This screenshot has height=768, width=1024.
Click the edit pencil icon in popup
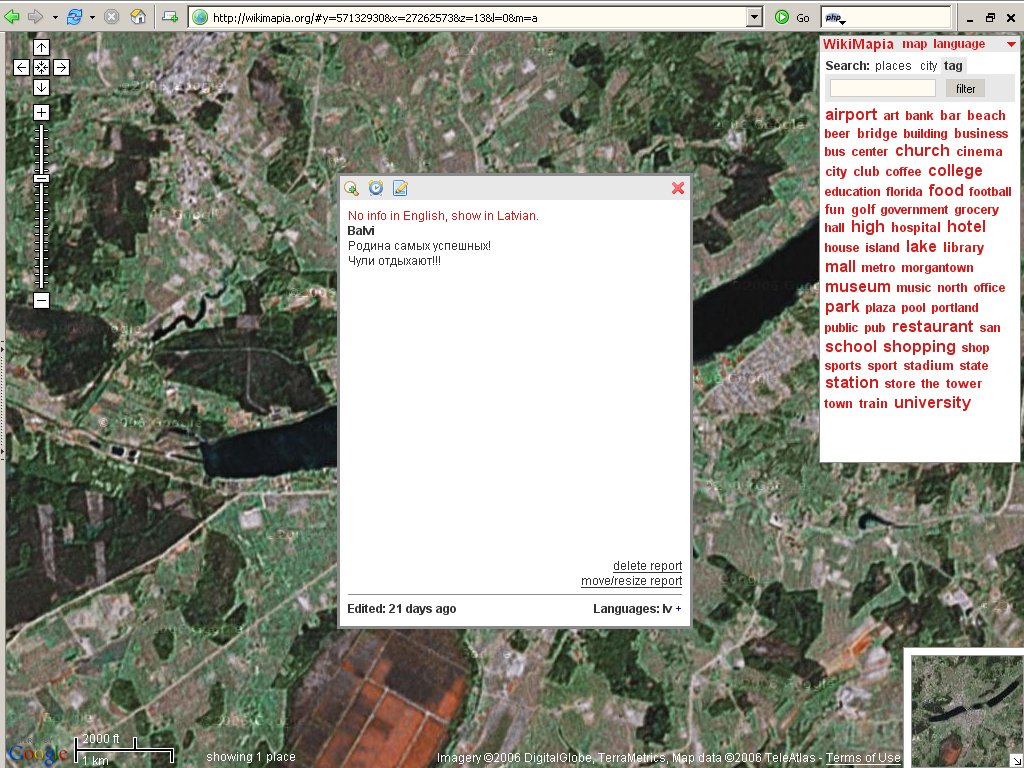(400, 188)
